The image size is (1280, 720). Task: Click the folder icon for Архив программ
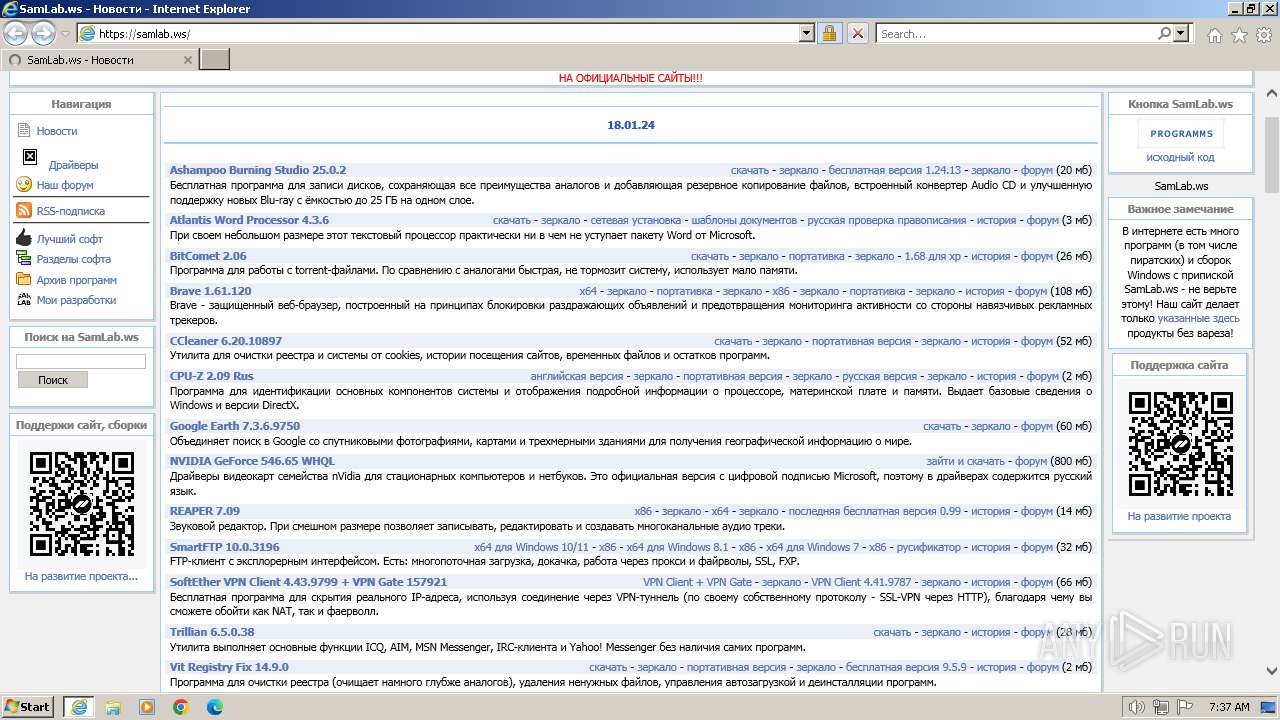(x=24, y=280)
